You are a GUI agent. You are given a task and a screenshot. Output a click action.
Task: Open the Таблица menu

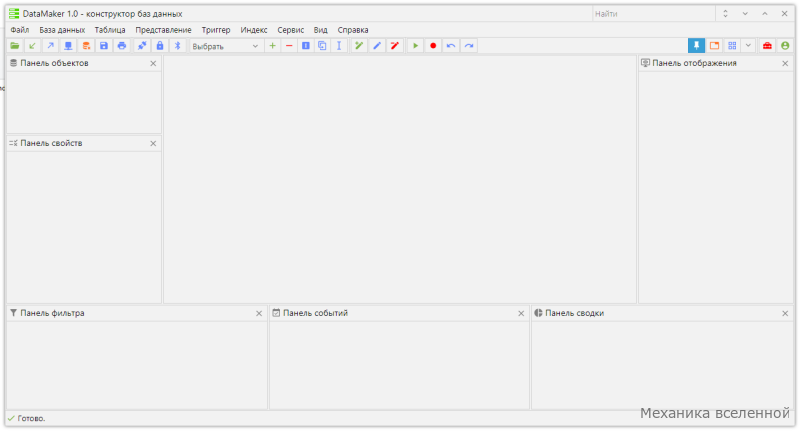(x=110, y=30)
